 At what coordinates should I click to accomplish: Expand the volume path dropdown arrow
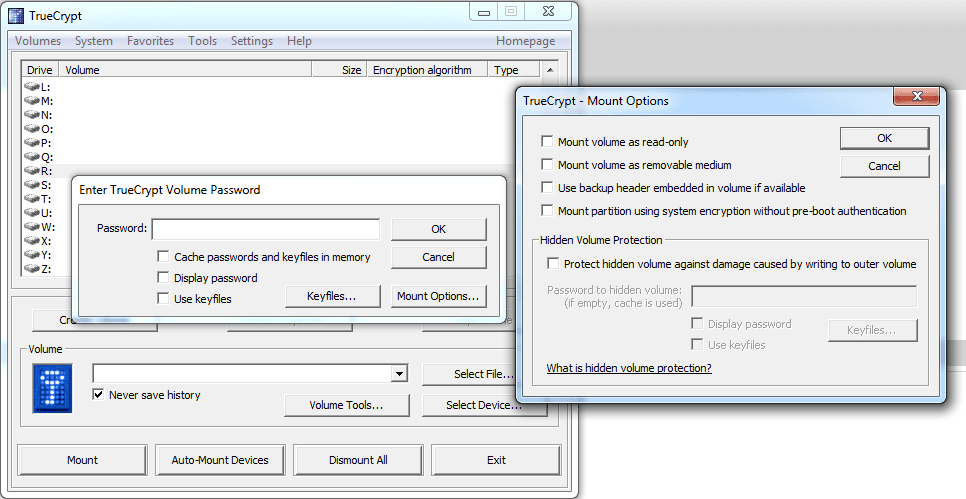point(399,374)
